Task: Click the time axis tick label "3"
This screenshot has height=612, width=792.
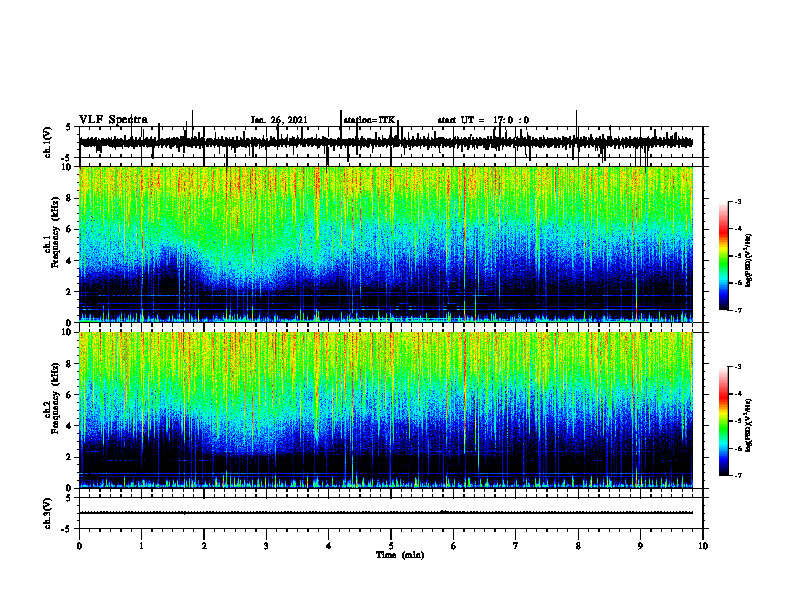Action: click(x=266, y=546)
